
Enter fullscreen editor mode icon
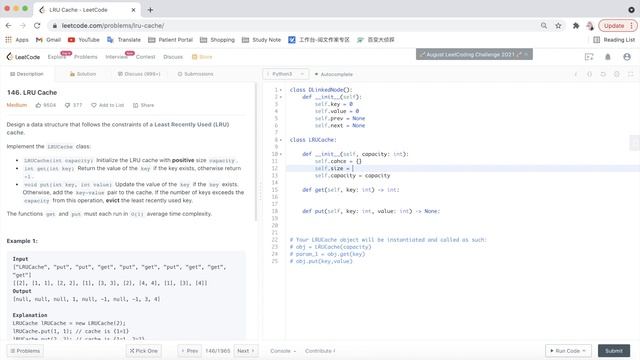point(631,74)
